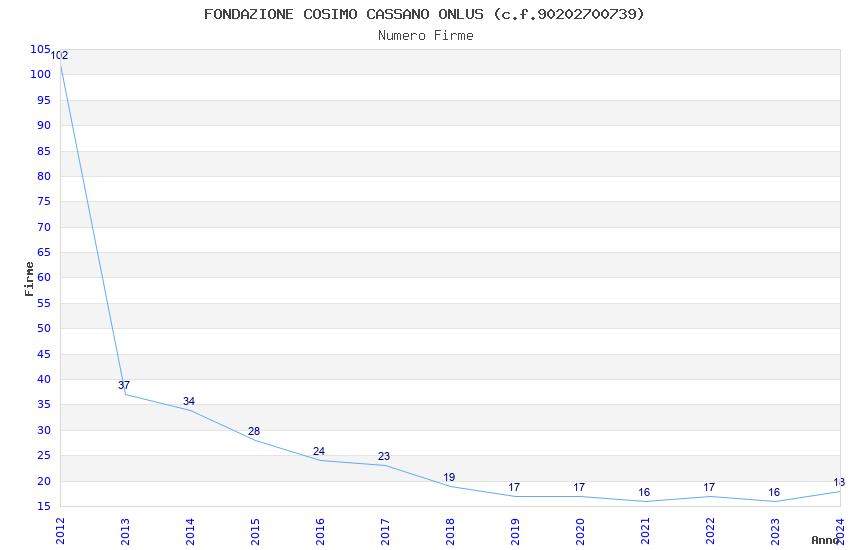Click the y-axis tick value 15
850x550 pixels.
(44, 506)
